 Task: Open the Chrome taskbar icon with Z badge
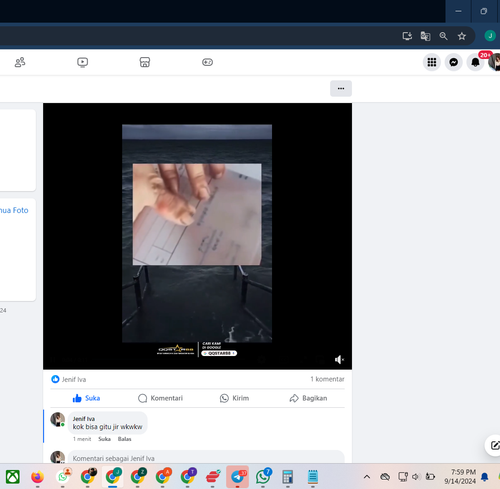click(x=138, y=477)
